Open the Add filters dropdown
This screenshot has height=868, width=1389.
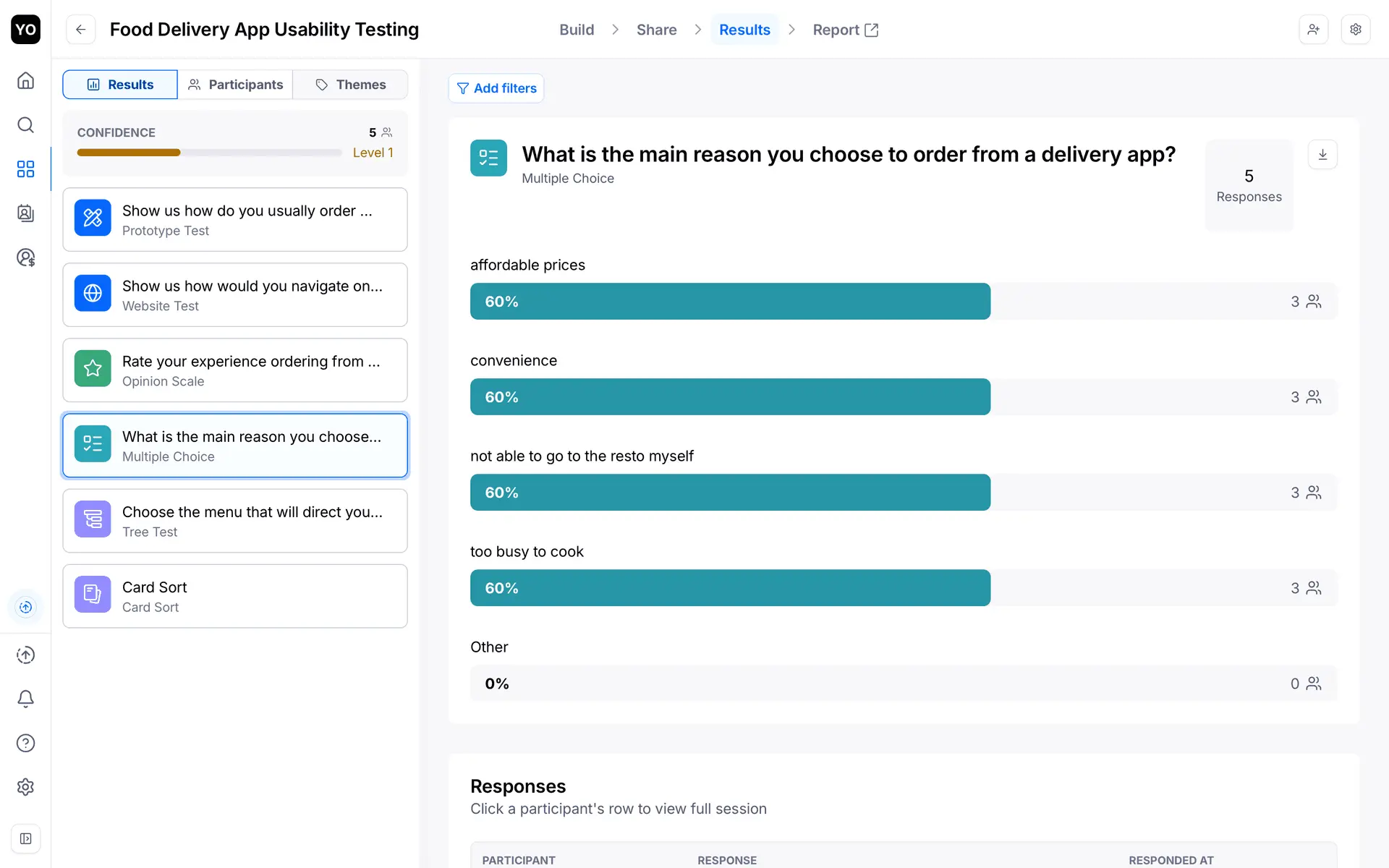coord(496,88)
